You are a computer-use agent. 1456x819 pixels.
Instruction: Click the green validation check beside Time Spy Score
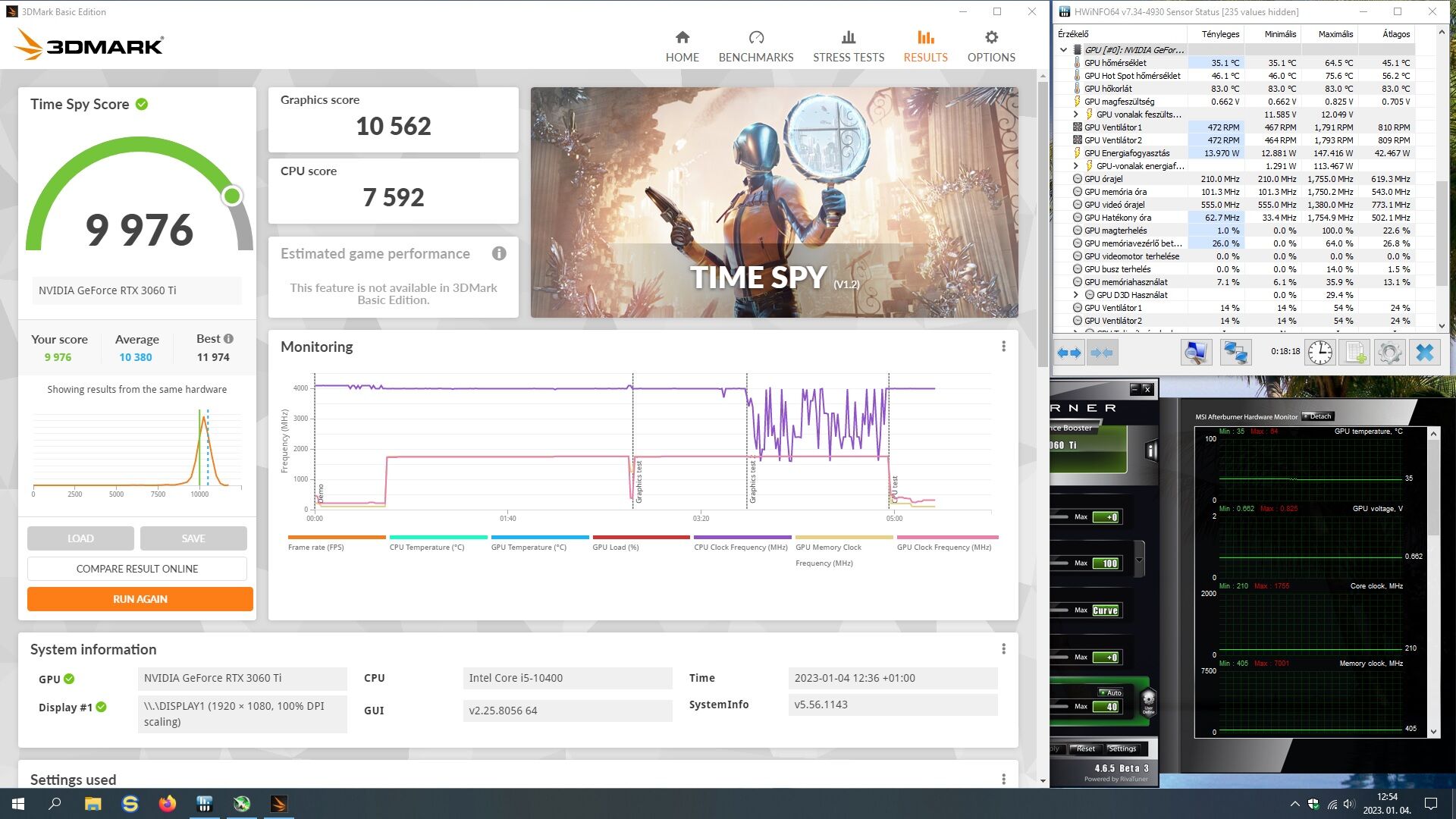coord(142,104)
